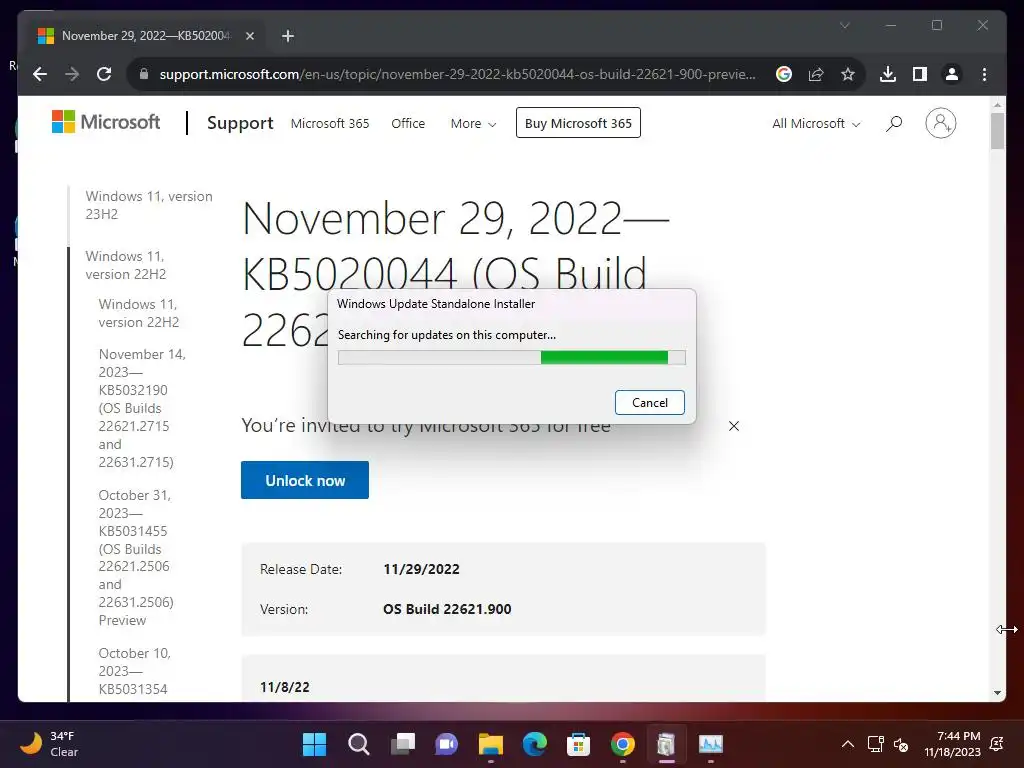Open the performance monitor app on the taskbar
Screen dimensions: 1024x768
[x=711, y=744]
